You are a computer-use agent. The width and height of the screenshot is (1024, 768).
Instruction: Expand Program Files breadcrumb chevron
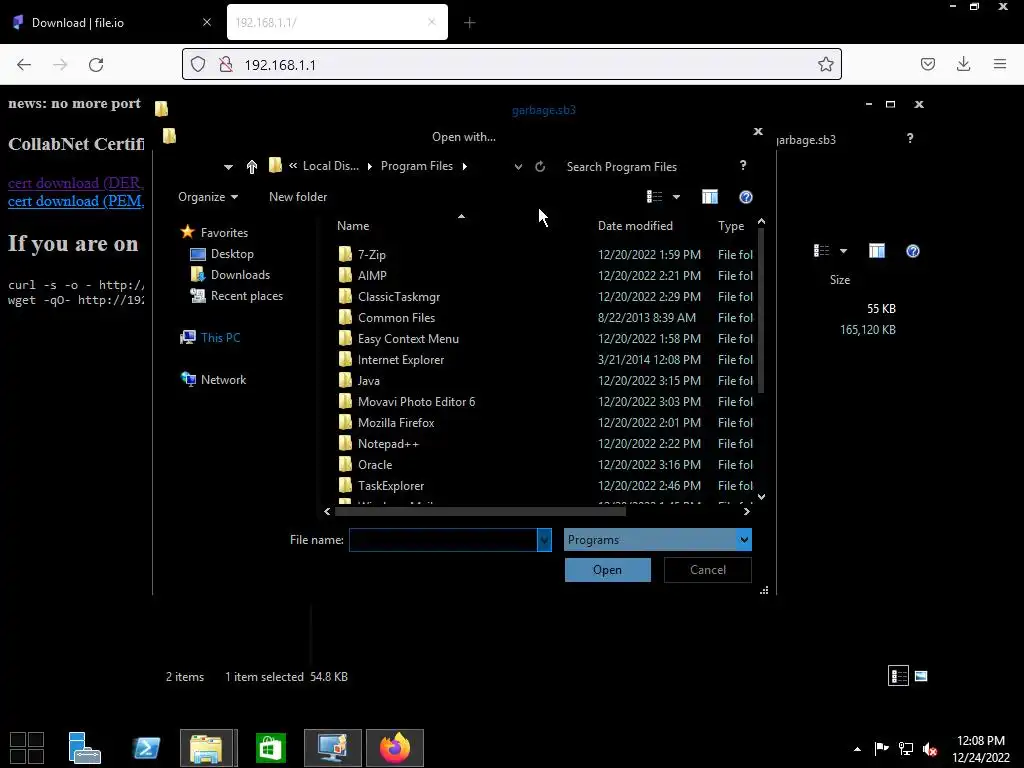[464, 167]
